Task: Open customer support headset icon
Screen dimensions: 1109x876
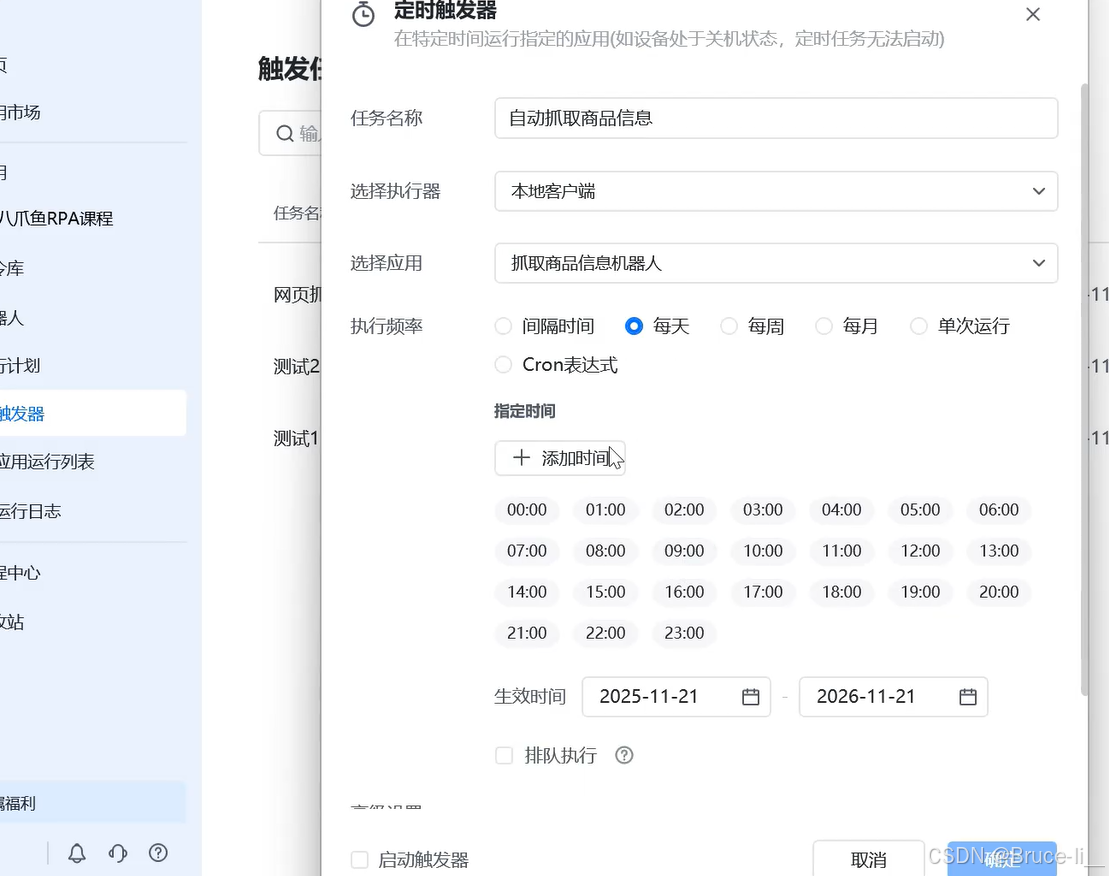Action: (118, 853)
